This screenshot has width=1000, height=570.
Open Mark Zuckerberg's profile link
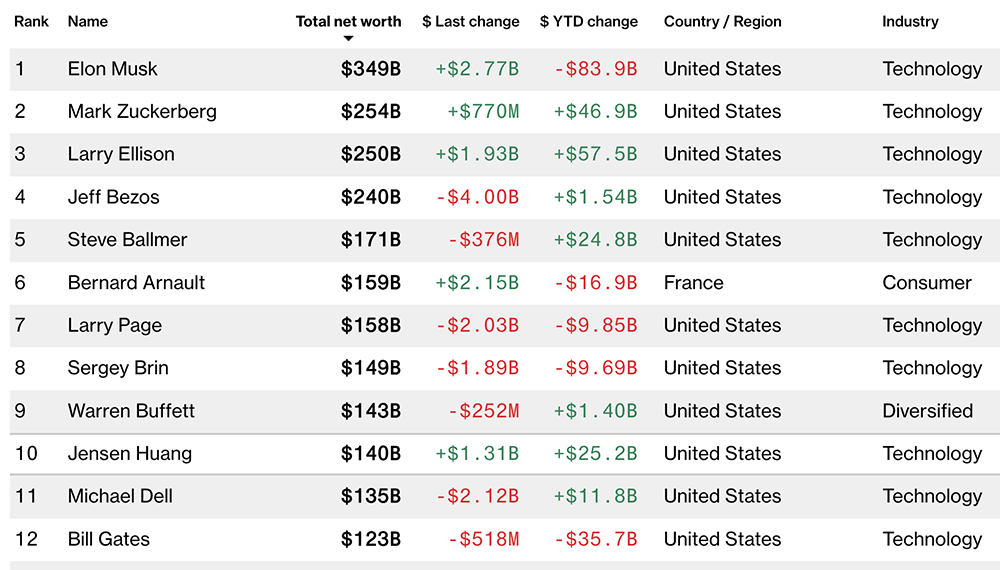142,111
